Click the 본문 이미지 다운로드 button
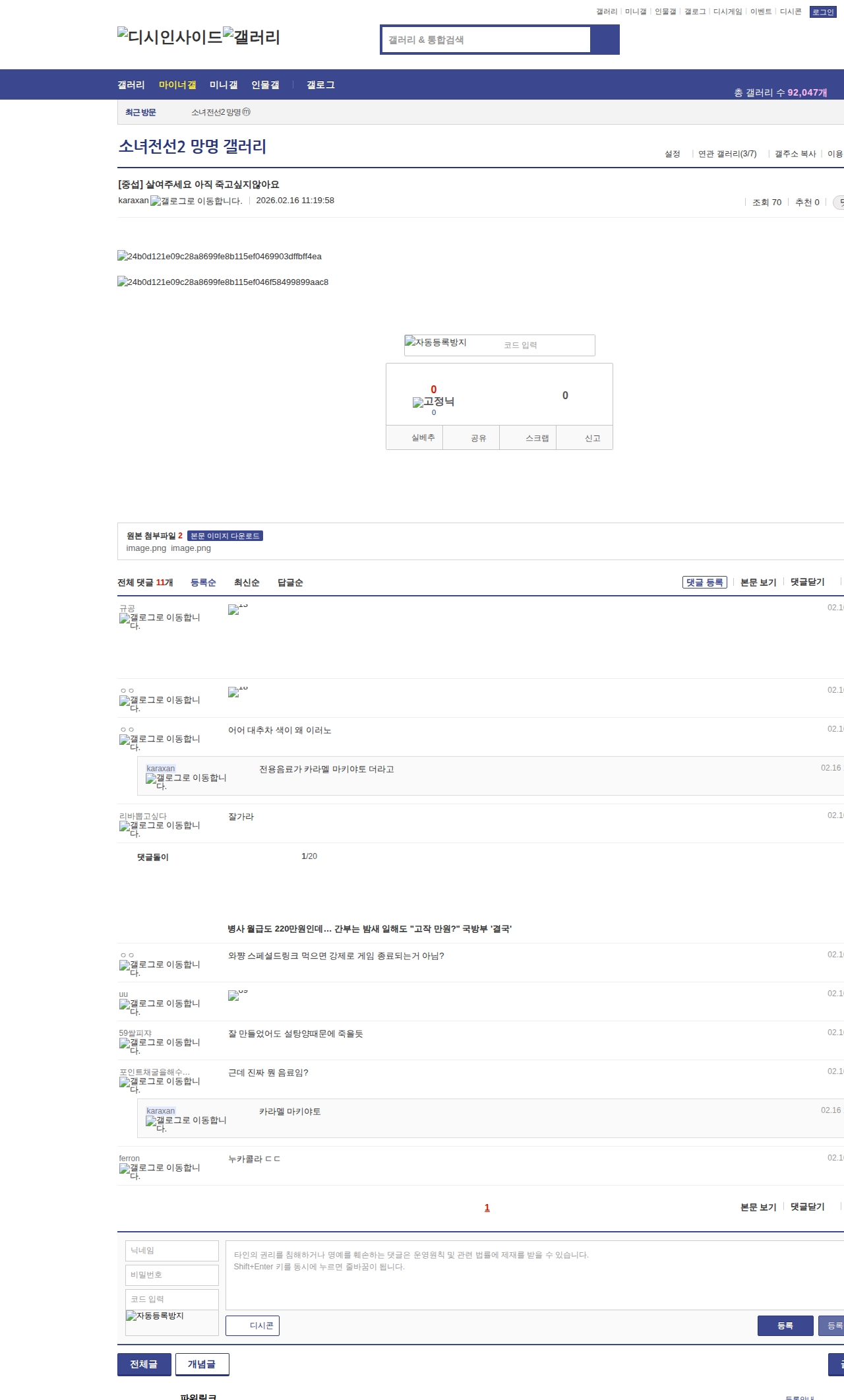The height and width of the screenshot is (1400, 844). 225,536
